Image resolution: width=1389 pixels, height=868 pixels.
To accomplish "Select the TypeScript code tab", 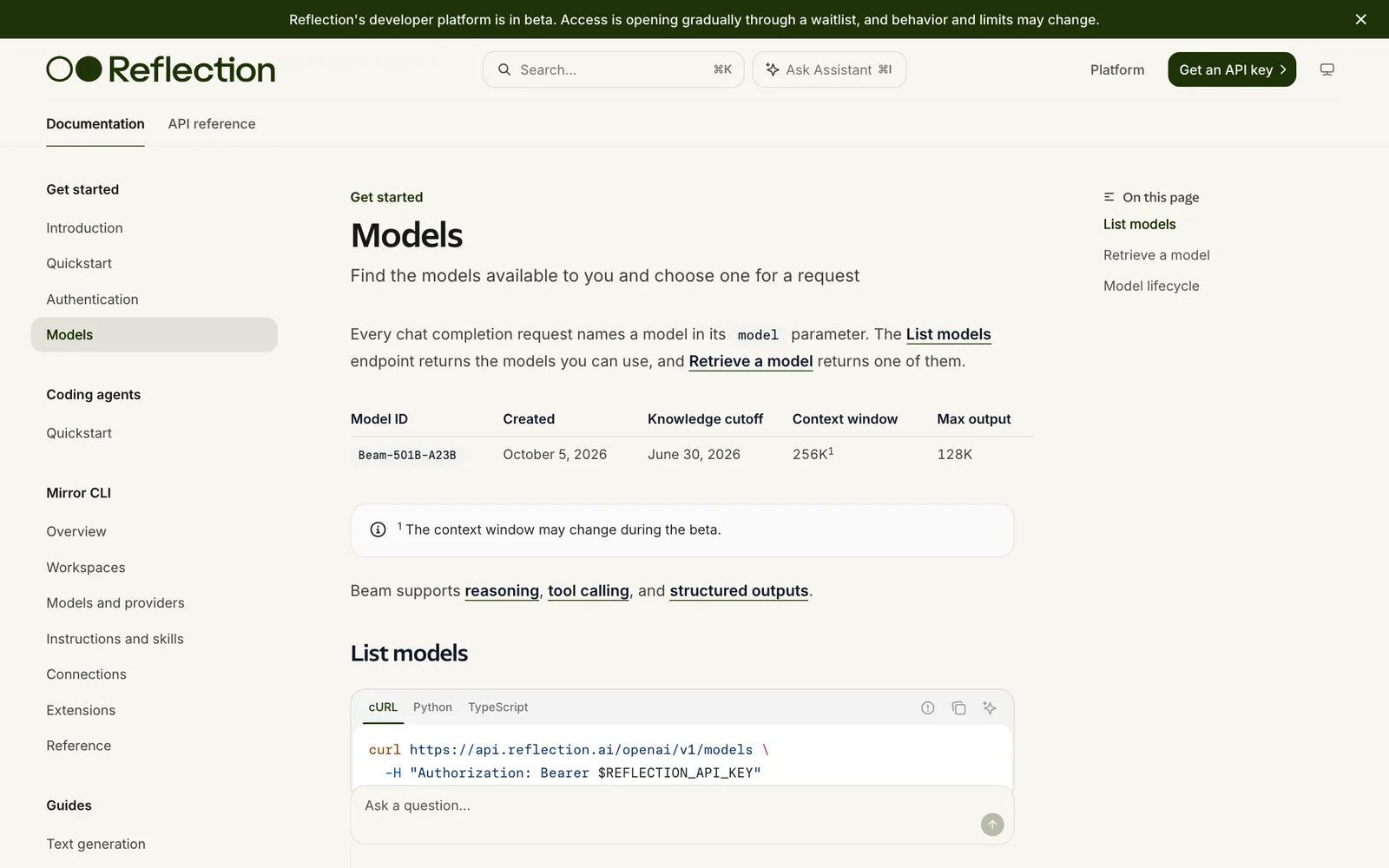I will point(498,707).
